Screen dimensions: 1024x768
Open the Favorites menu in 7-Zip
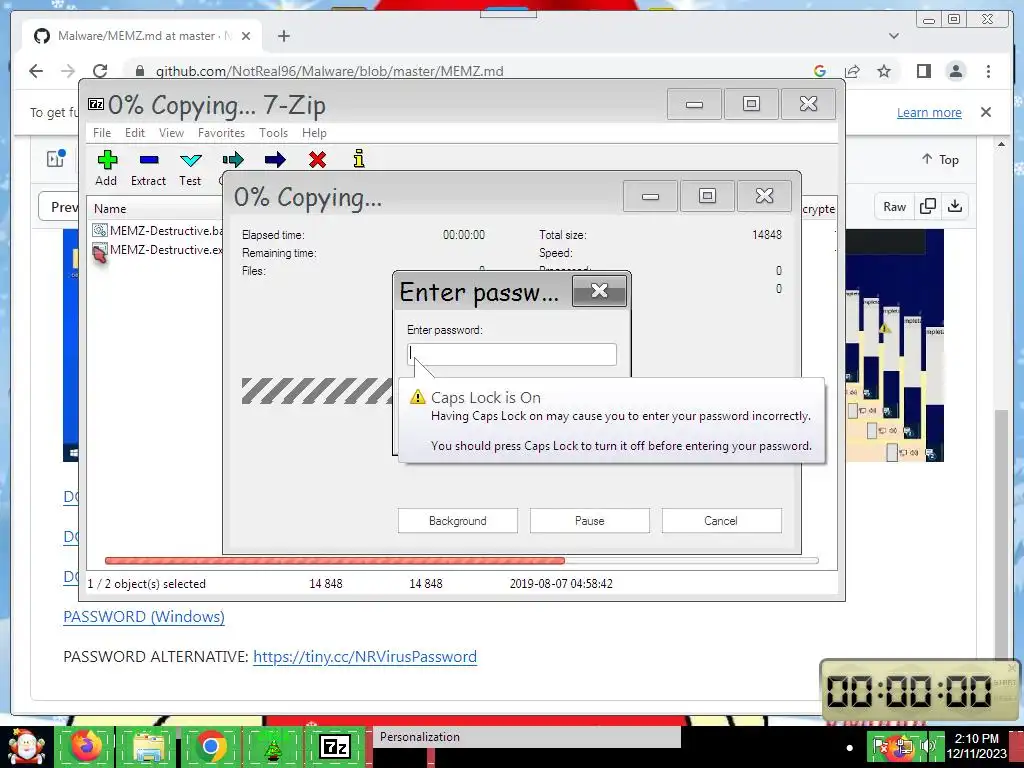click(221, 133)
